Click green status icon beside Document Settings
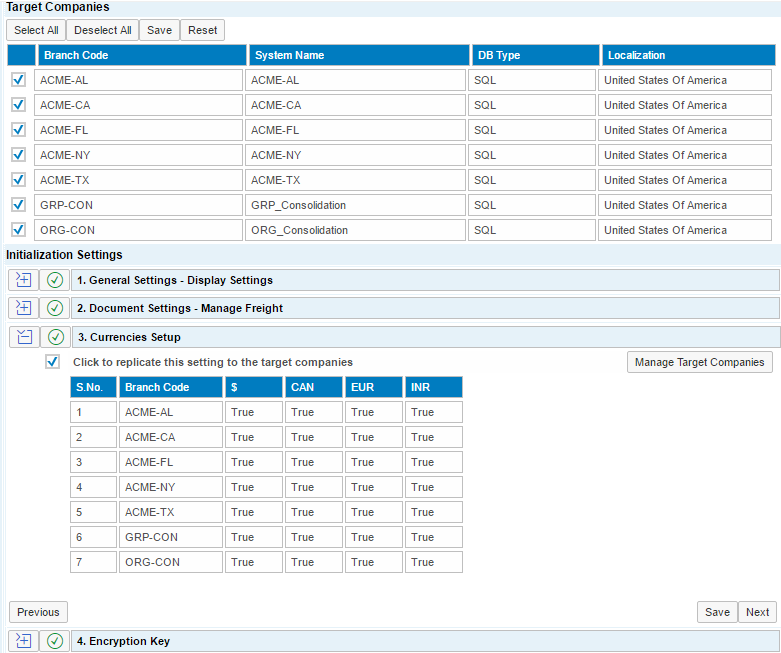 (55, 308)
